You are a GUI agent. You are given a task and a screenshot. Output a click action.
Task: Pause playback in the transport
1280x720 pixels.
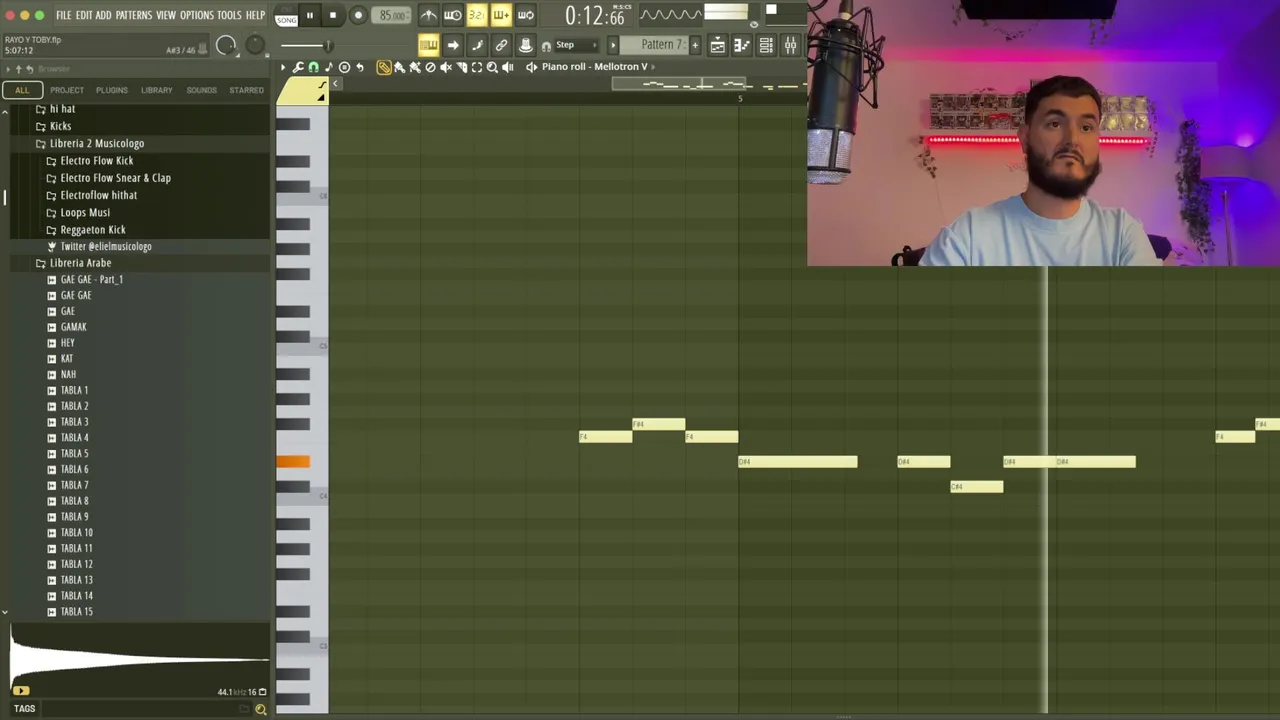coord(310,15)
